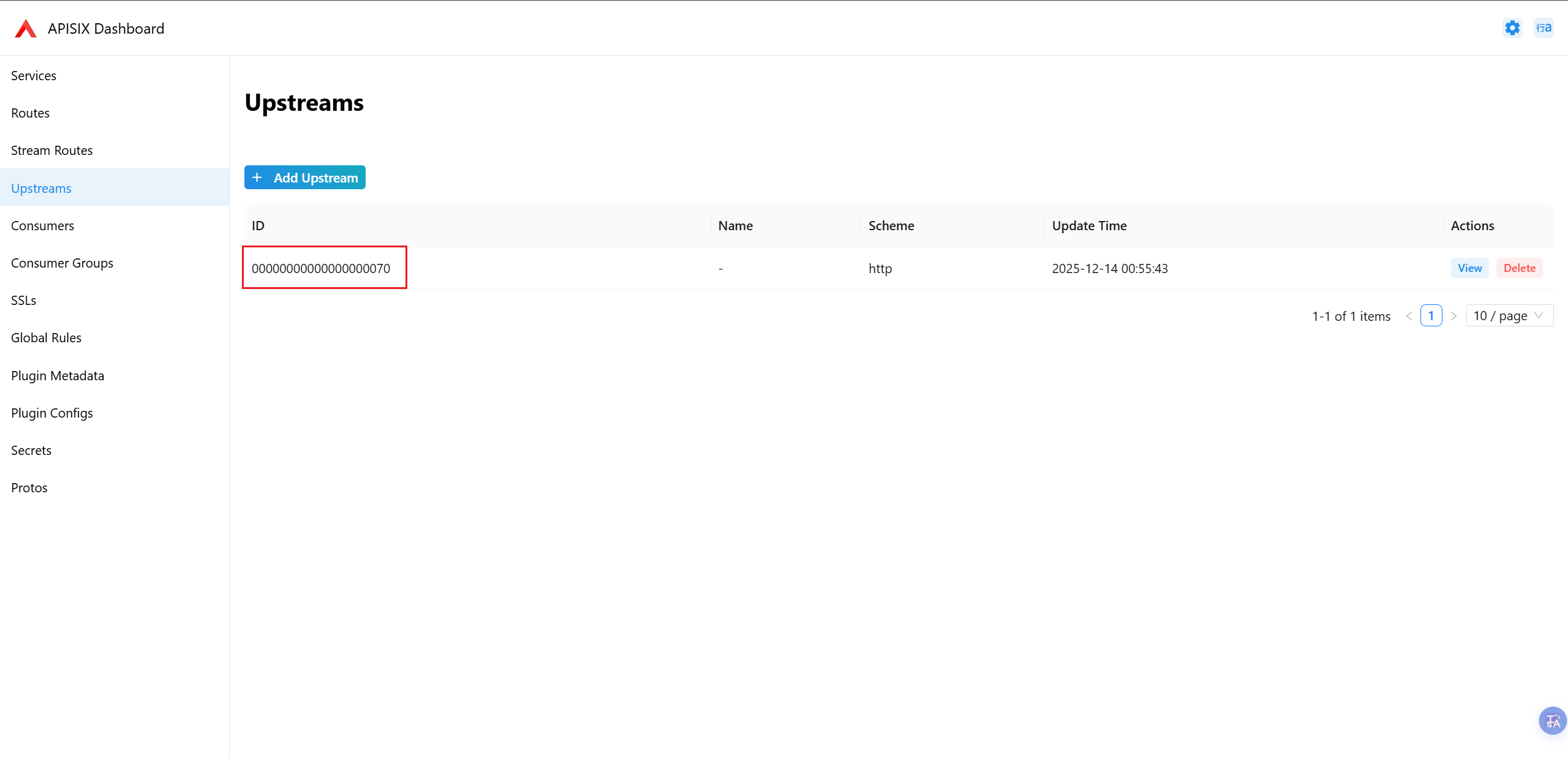The width and height of the screenshot is (1568, 758).
Task: Click the upstream ID 00000000000000000070
Action: (x=321, y=268)
